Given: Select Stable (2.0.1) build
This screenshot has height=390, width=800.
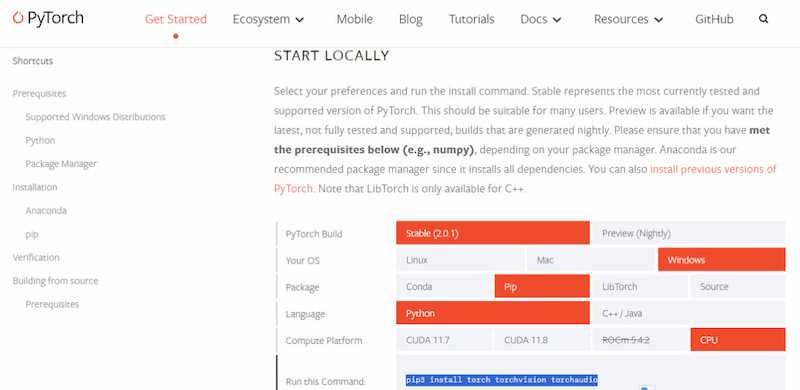Looking at the screenshot, I should click(493, 233).
